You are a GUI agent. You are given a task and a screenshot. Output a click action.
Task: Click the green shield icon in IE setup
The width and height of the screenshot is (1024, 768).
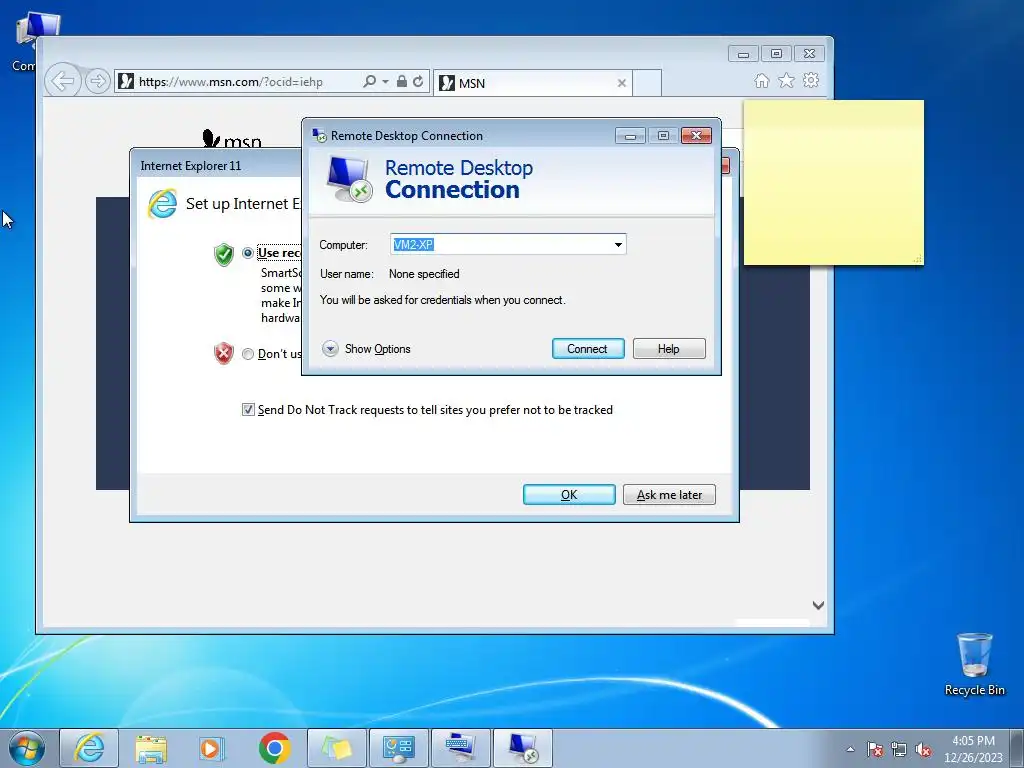pos(224,254)
